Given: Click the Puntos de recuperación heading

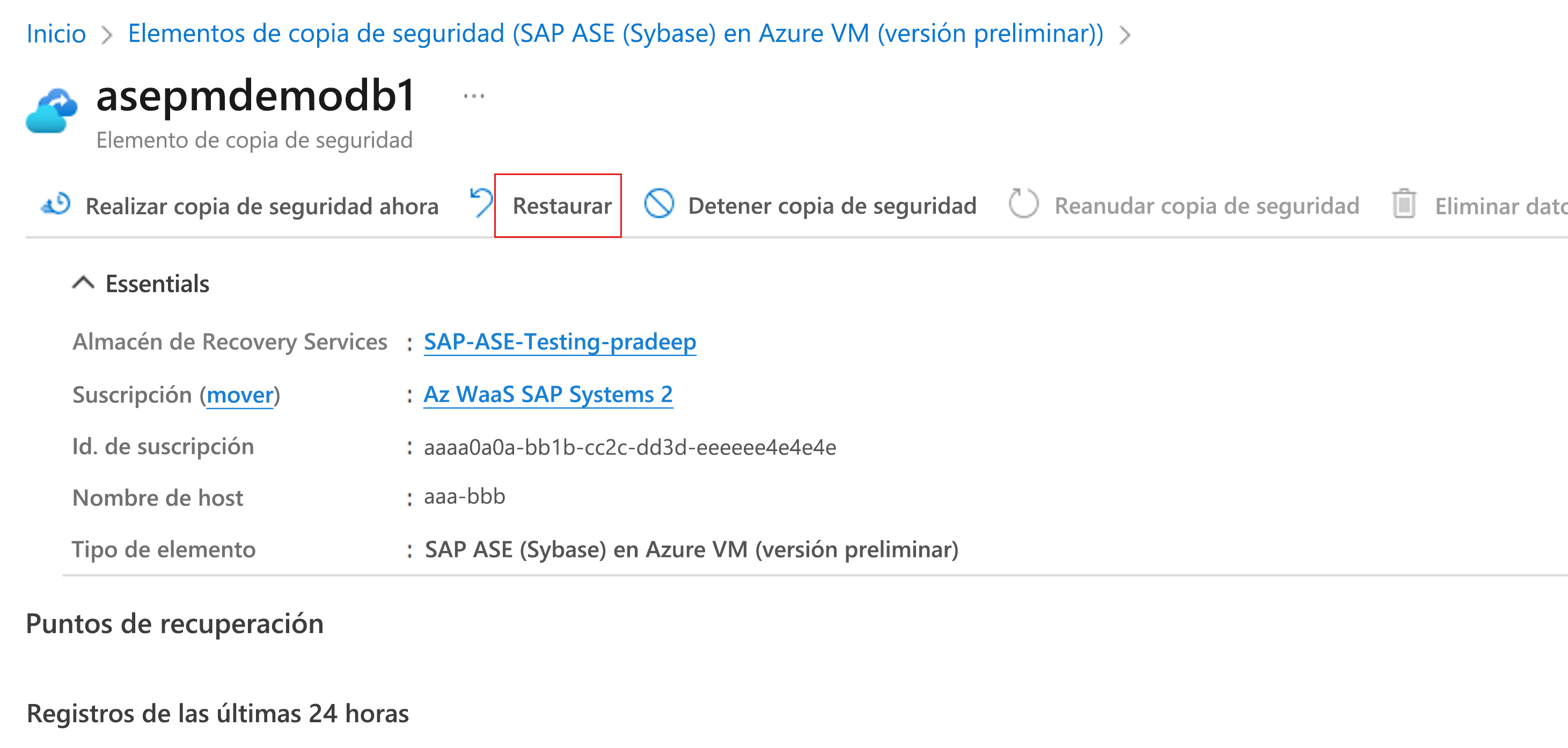Looking at the screenshot, I should click(175, 624).
